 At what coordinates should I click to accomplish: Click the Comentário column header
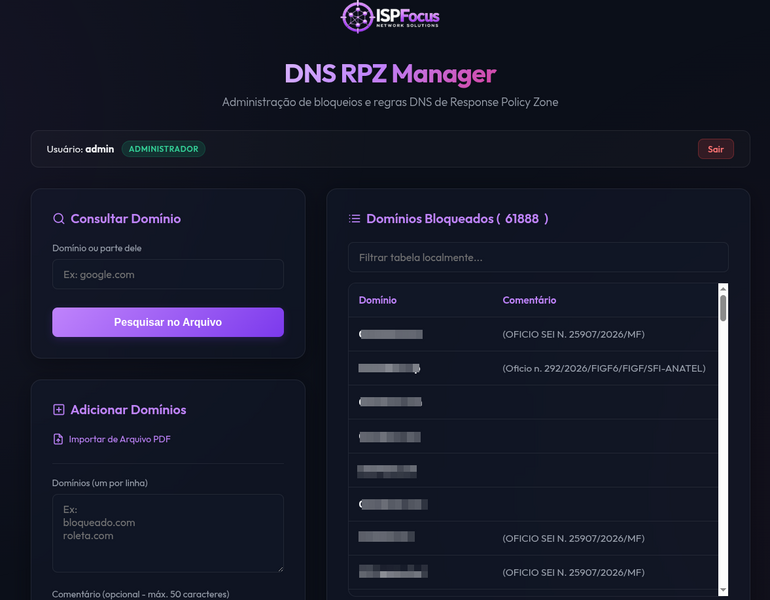(529, 300)
